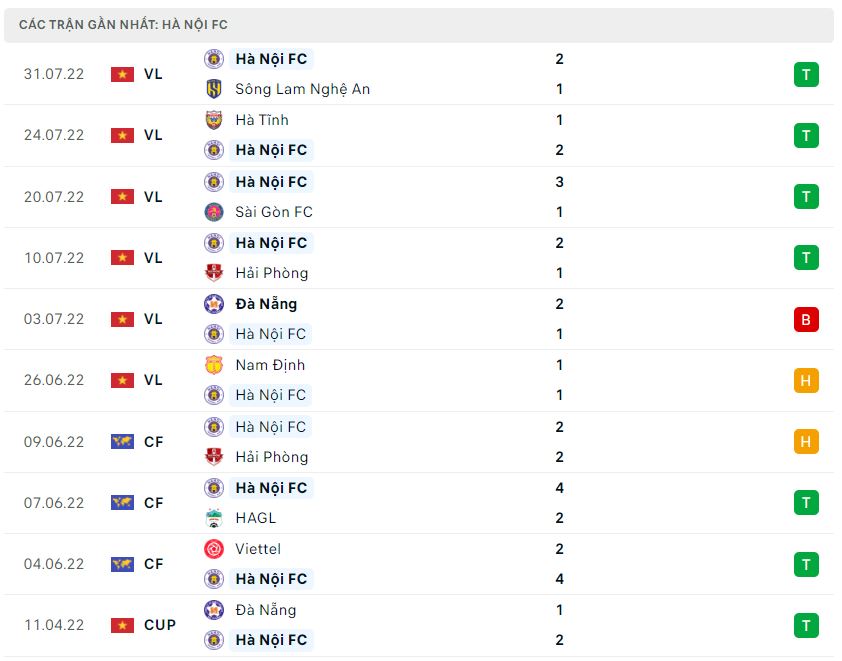The height and width of the screenshot is (661, 842).
Task: Click the CF competition icon on the 09.06.22 row
Action: point(122,442)
